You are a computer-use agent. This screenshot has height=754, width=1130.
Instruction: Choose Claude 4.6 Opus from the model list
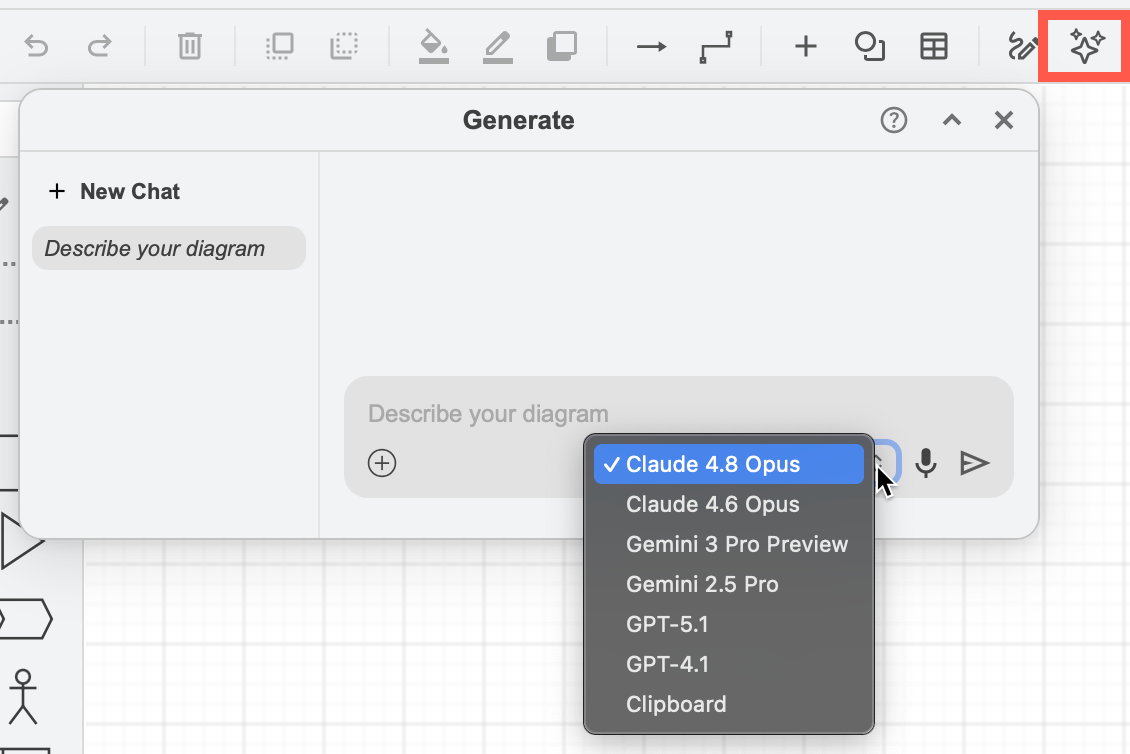pos(729,504)
